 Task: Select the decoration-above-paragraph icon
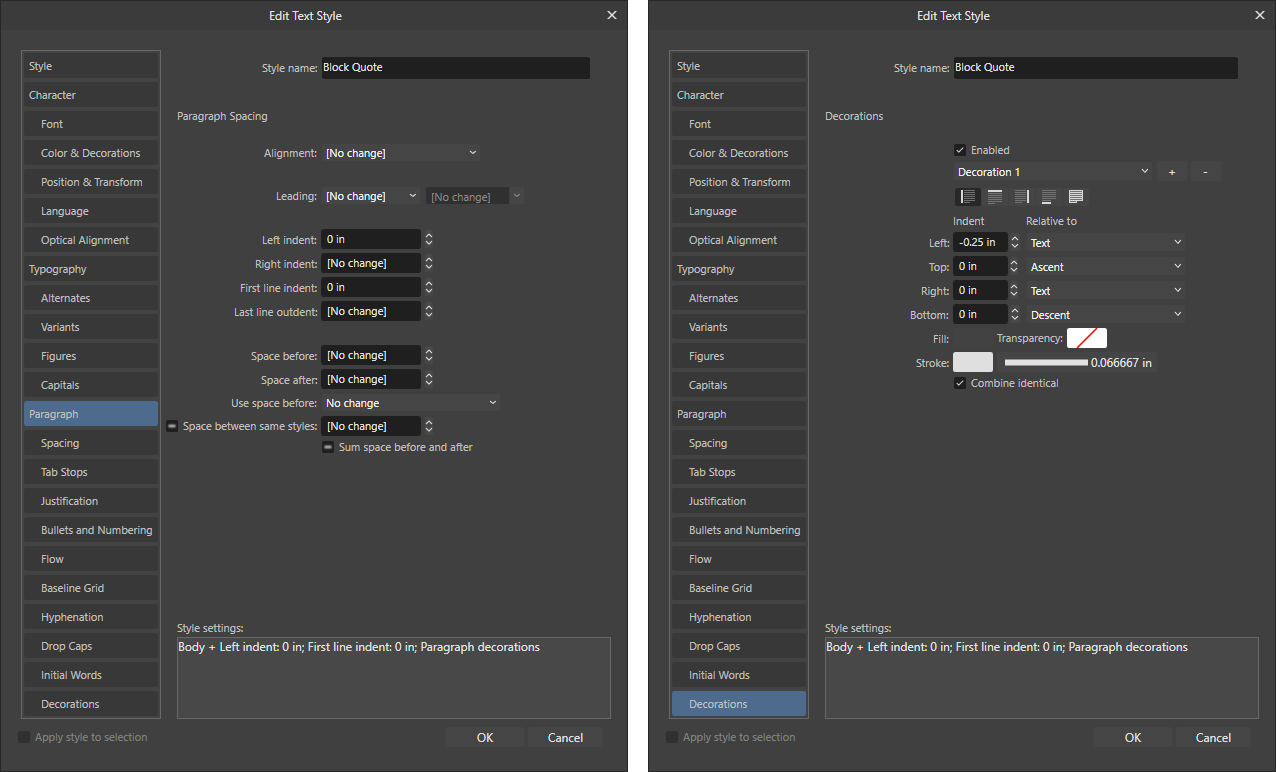click(x=993, y=196)
